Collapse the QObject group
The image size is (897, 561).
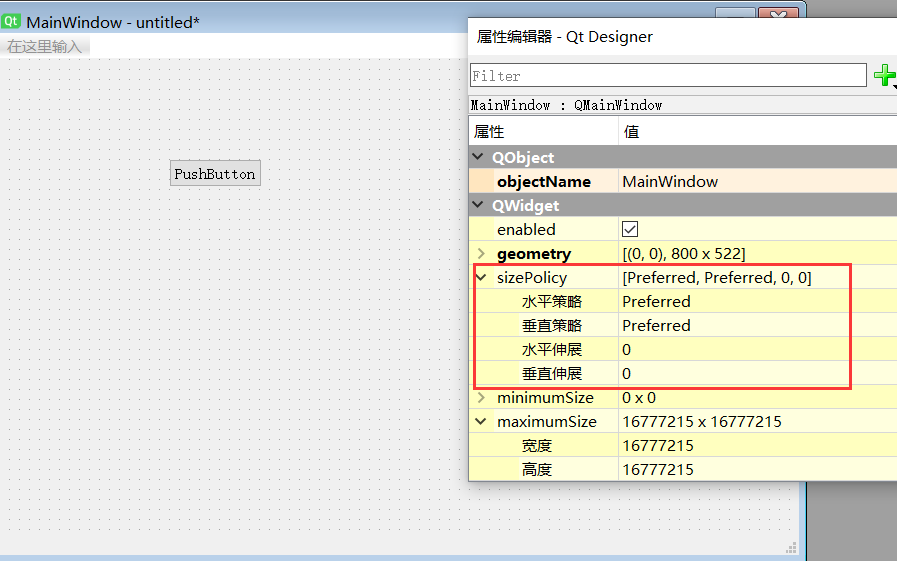[x=478, y=157]
